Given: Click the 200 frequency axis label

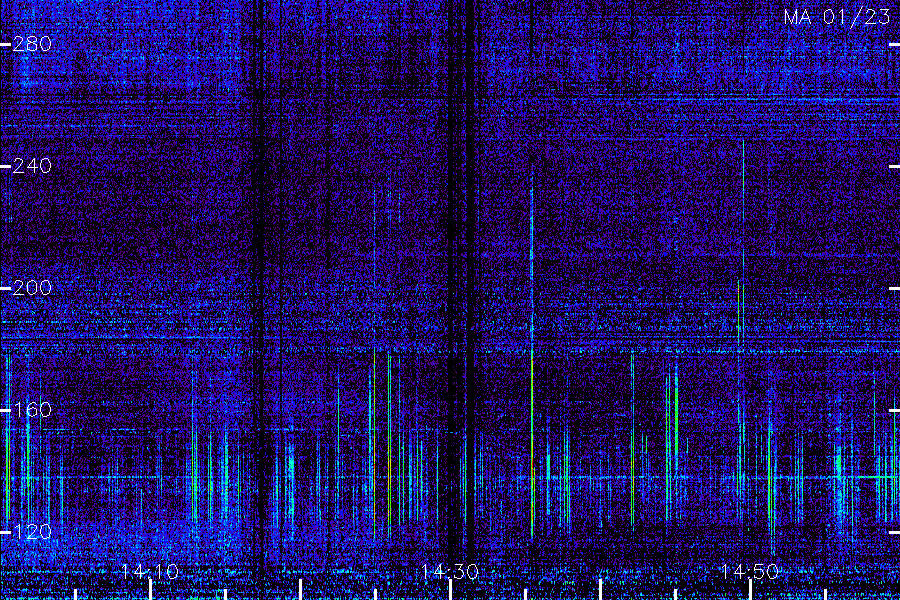Looking at the screenshot, I should point(32,288).
